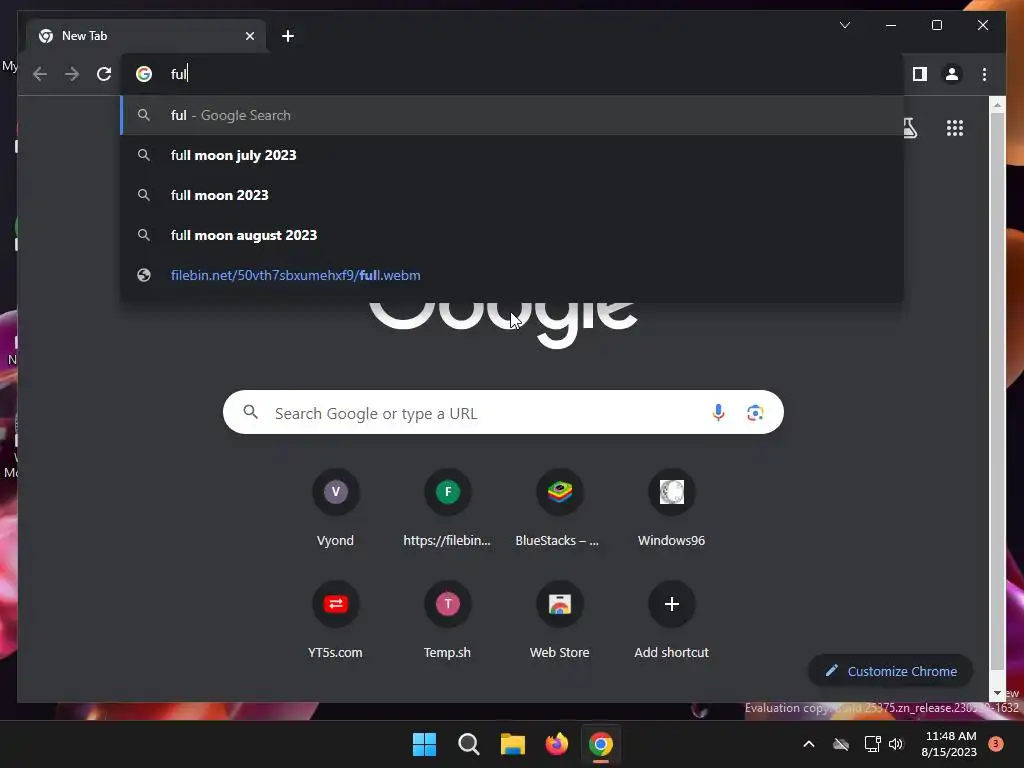
Task: Click the Chrome taskbar icon
Action: point(601,744)
